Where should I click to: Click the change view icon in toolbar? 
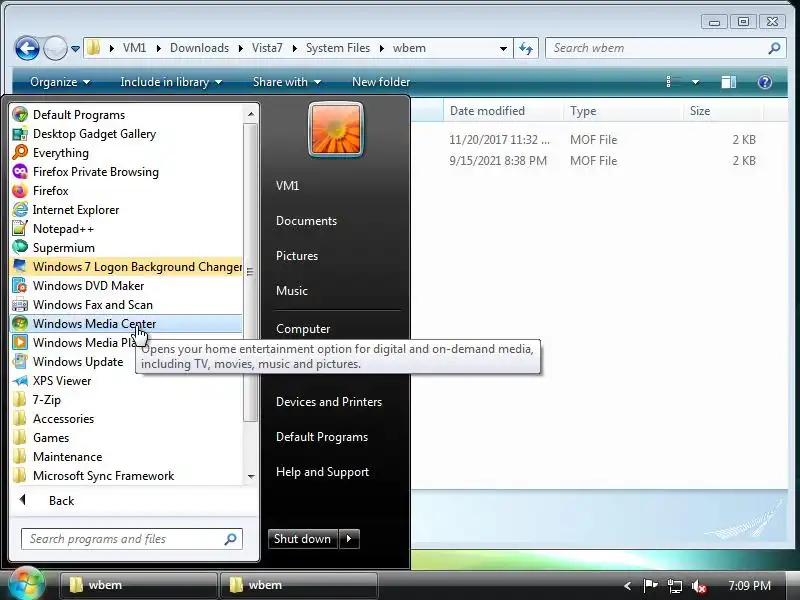(673, 82)
